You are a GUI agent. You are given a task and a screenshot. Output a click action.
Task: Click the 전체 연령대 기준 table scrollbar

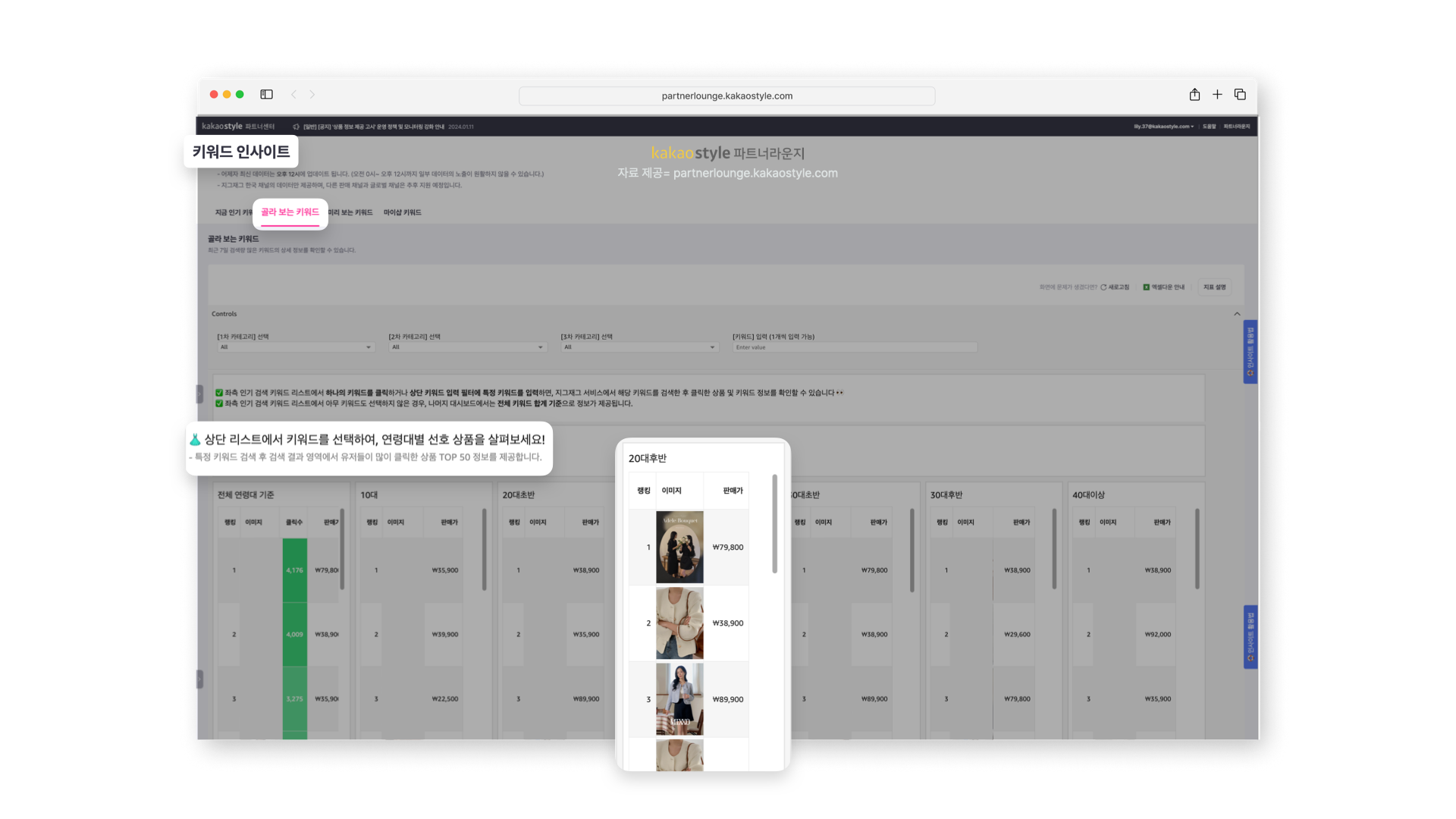pos(342,549)
